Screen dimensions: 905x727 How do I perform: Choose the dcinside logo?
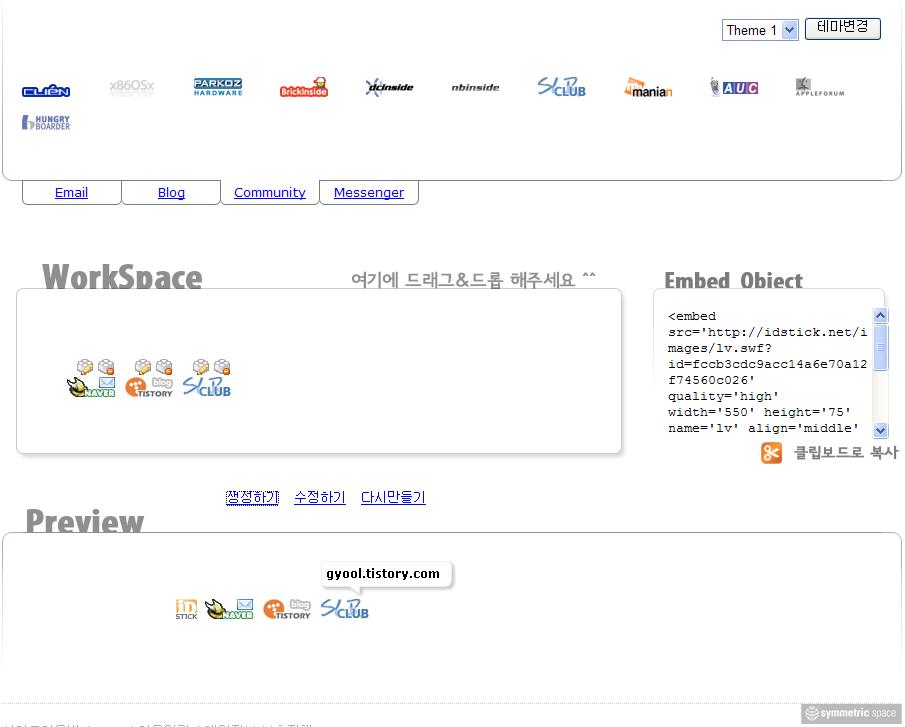pyautogui.click(x=389, y=88)
